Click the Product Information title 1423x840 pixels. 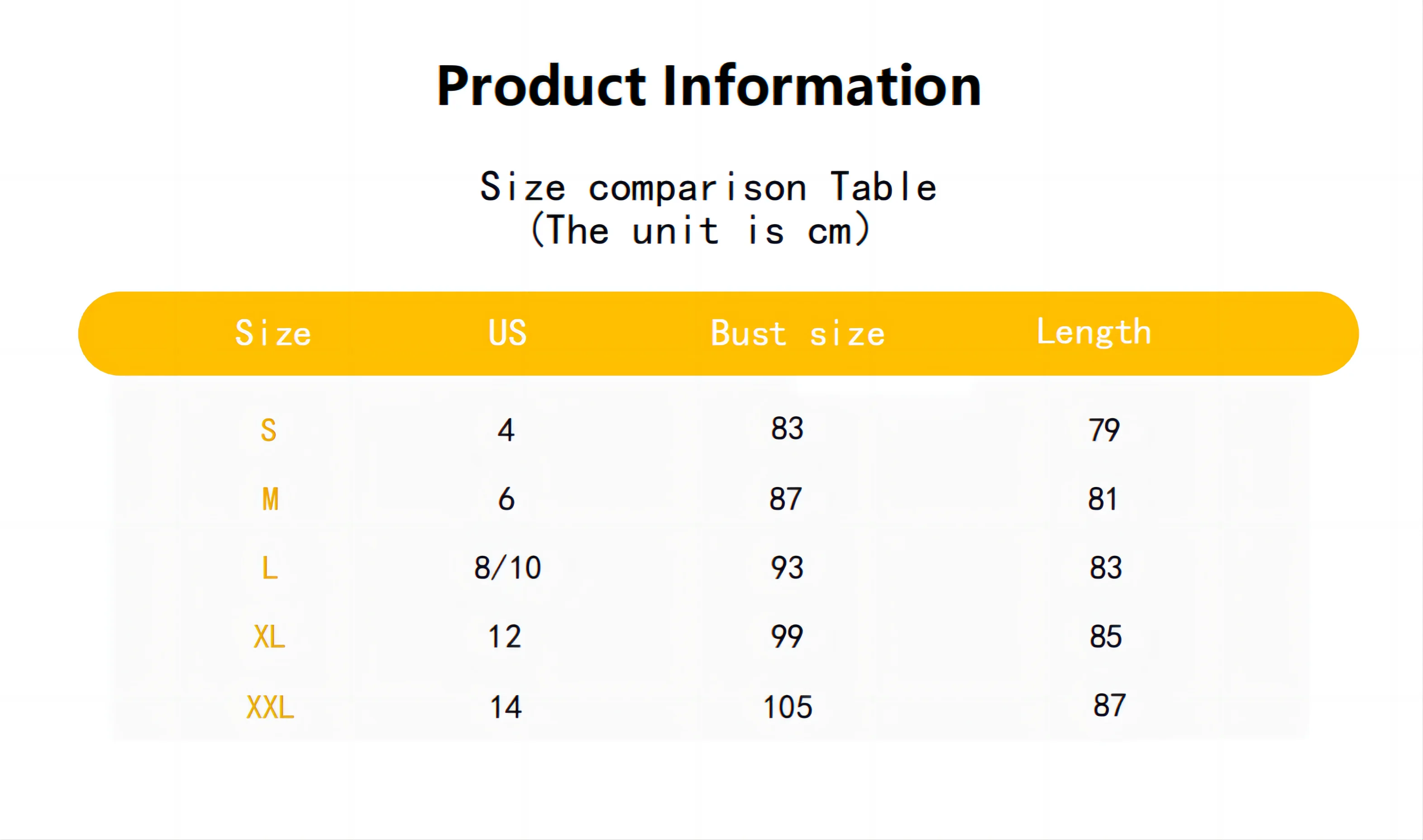(709, 86)
